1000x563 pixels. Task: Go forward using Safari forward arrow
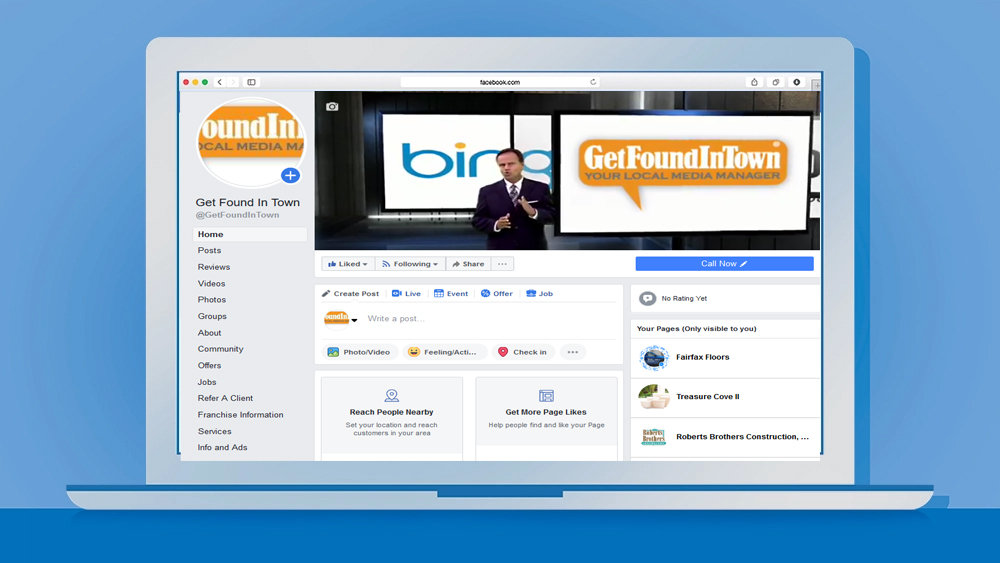coord(233,82)
